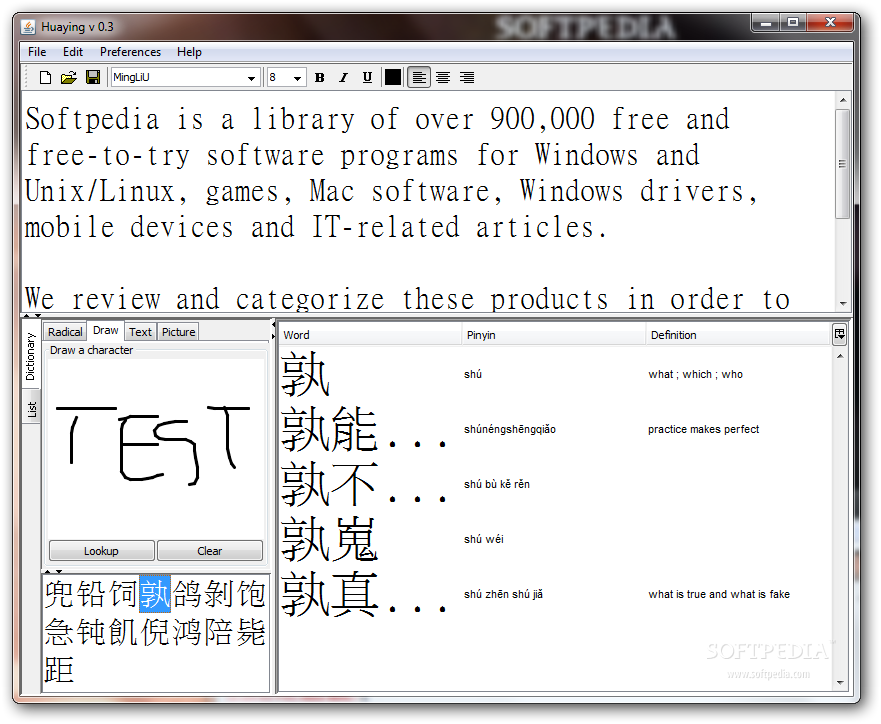Toggle bold formatting

coord(320,78)
